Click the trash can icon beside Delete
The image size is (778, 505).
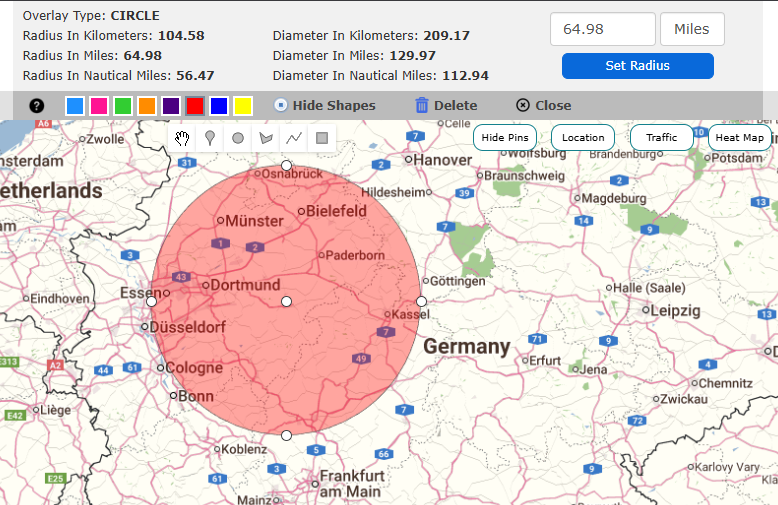[x=422, y=105]
